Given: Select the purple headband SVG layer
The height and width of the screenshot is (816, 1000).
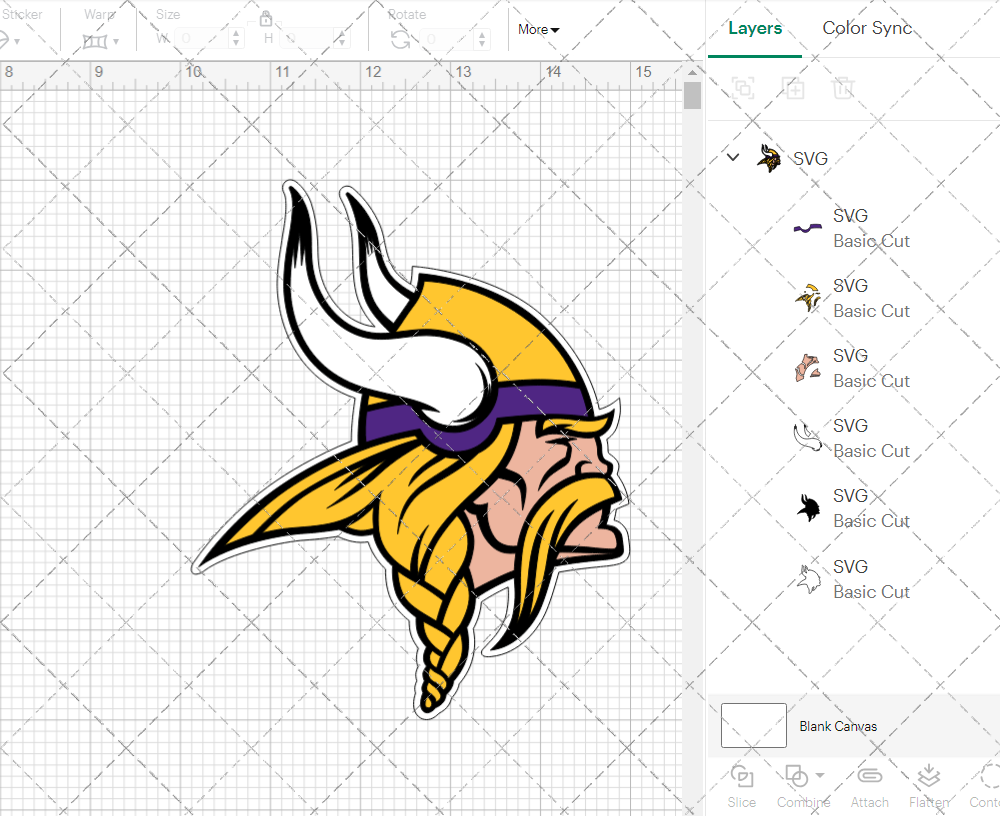Looking at the screenshot, I should click(x=850, y=228).
